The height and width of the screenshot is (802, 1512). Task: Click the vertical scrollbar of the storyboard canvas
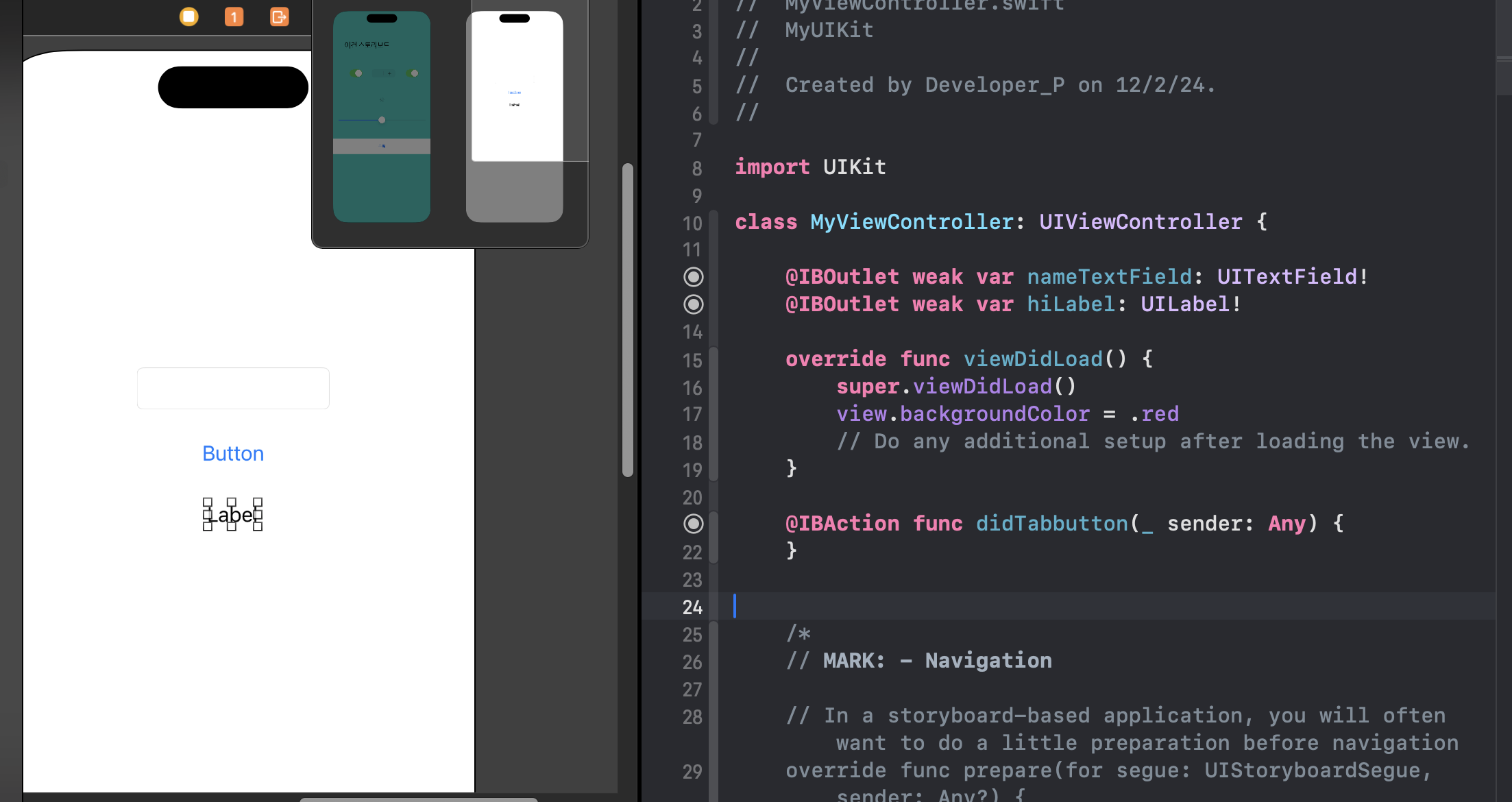click(x=627, y=319)
